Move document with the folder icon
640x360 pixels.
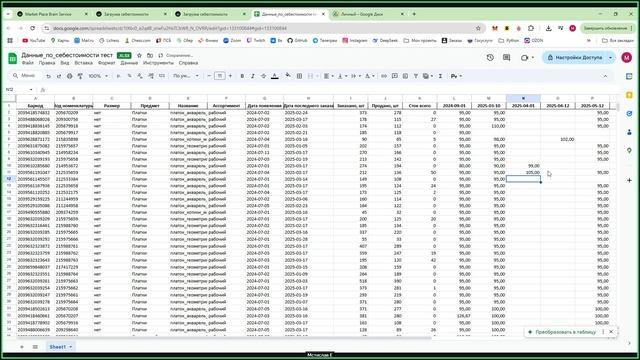[x=150, y=55]
